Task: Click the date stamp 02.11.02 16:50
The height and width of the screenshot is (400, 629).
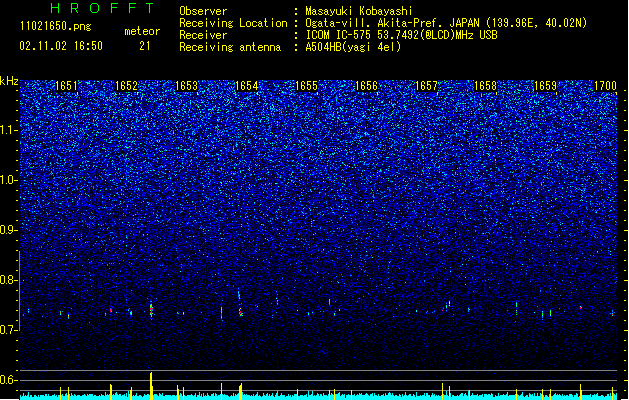Action: tap(61, 46)
